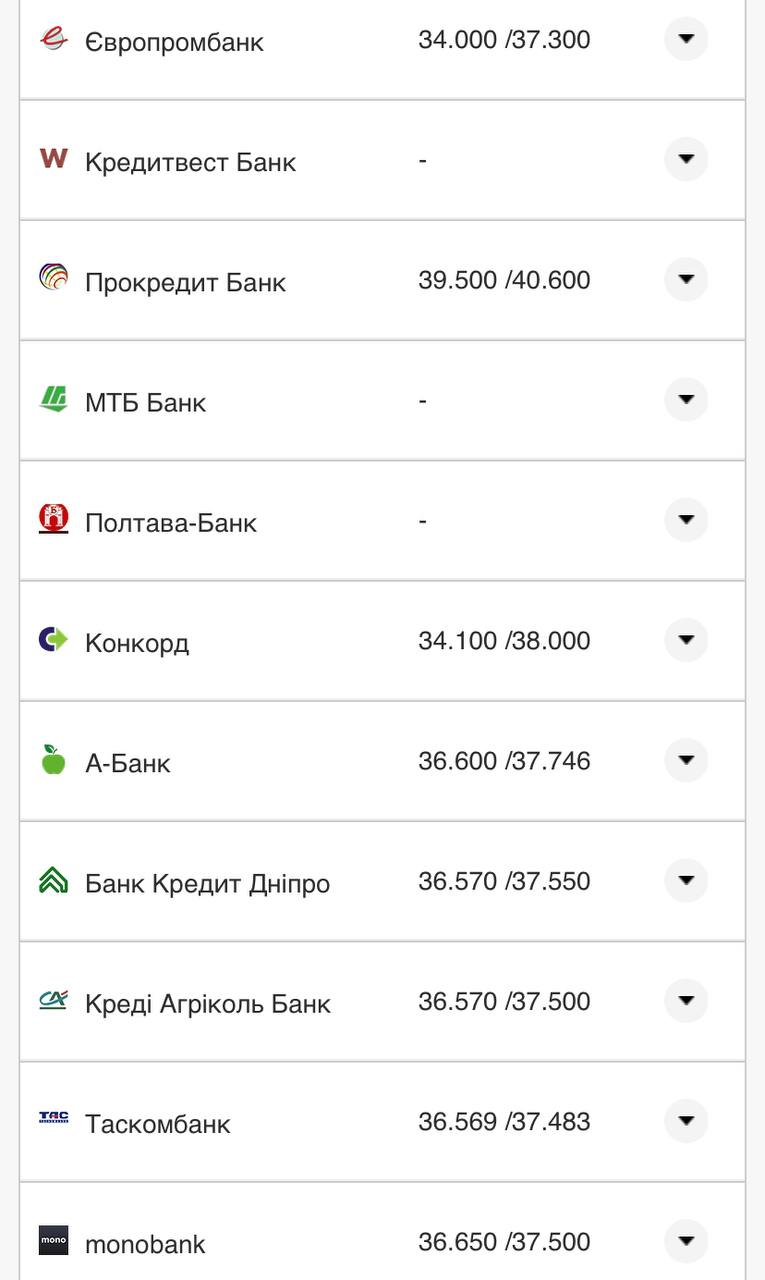The width and height of the screenshot is (765, 1280).
Task: Open the Прокредит Банк dropdown arrow
Action: tap(686, 279)
